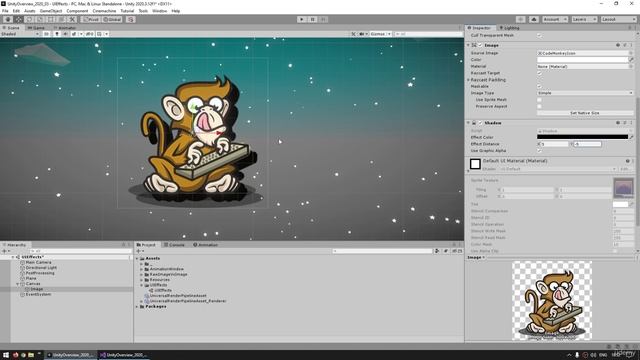Pick Effect Color with eyedropper

(x=631, y=137)
